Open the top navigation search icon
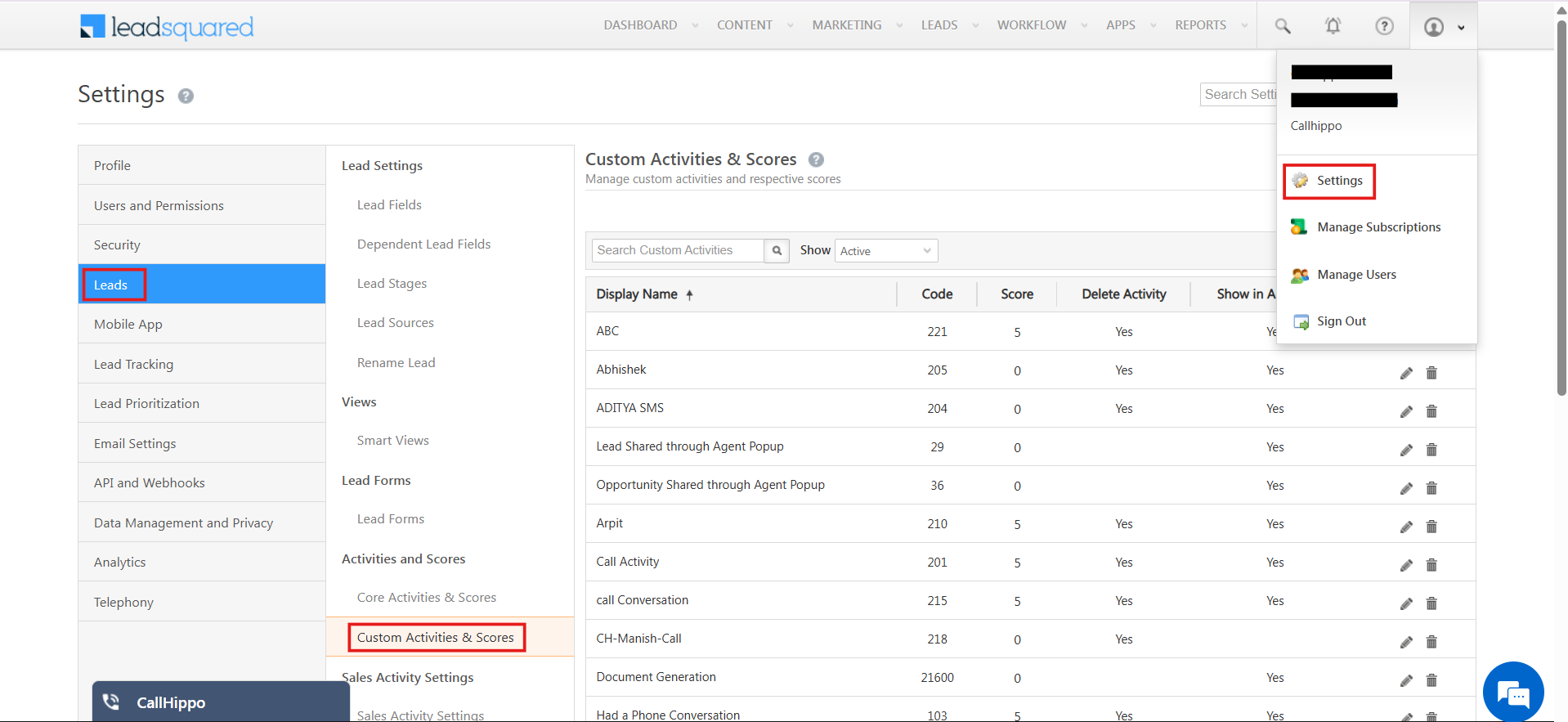 [x=1283, y=26]
